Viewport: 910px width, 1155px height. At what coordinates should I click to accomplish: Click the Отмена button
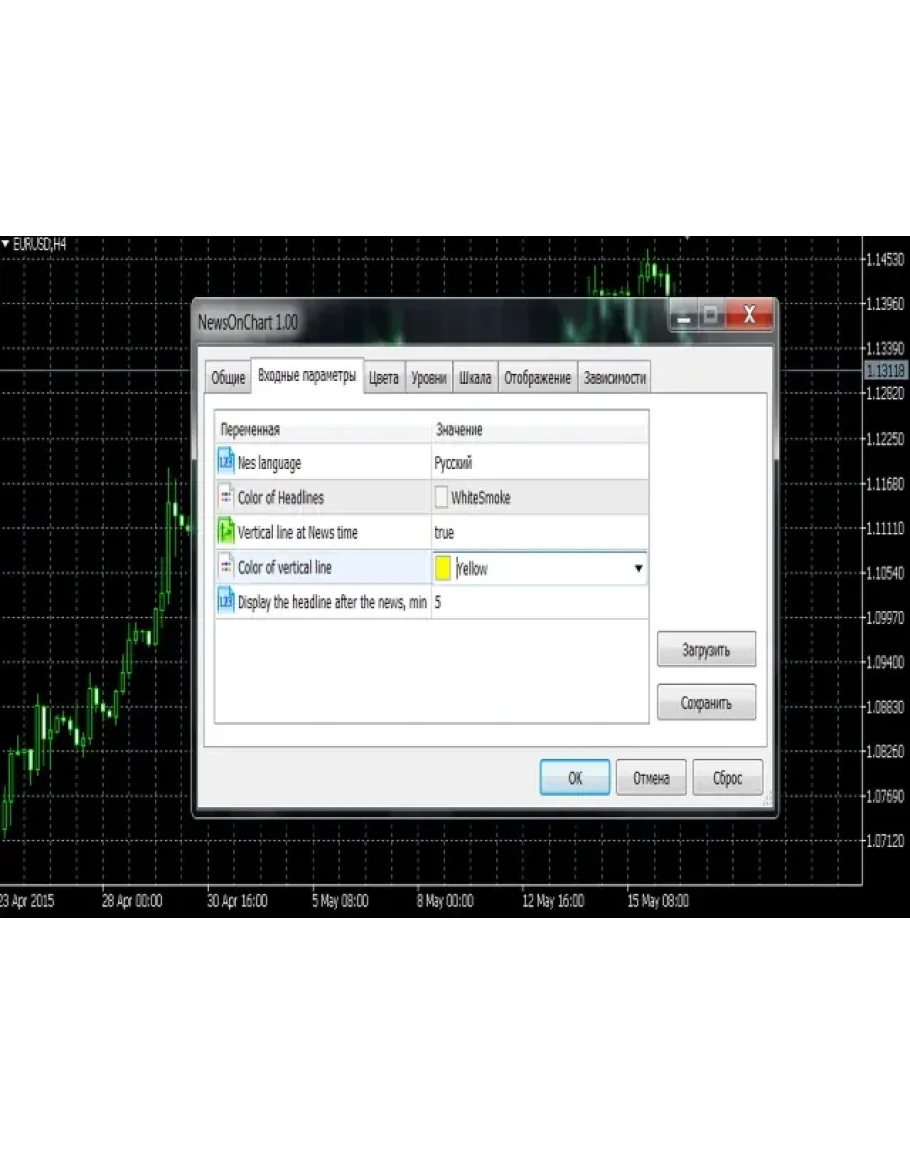click(650, 778)
